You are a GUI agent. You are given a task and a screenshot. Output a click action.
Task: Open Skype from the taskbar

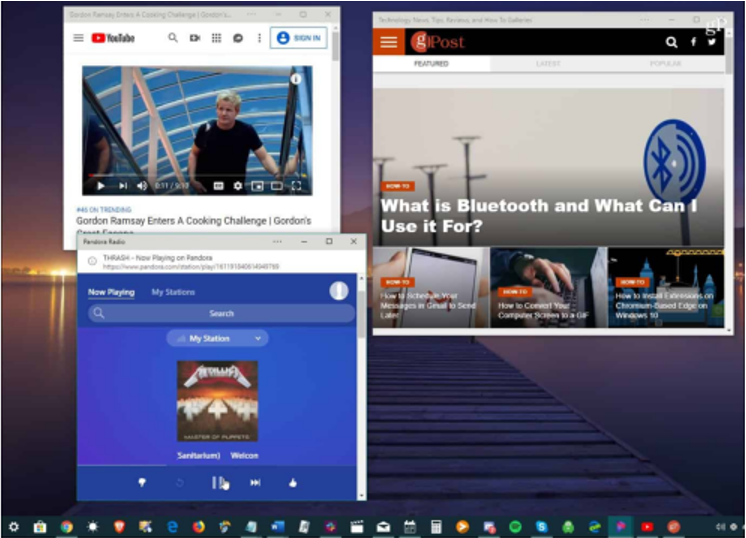coord(541,527)
